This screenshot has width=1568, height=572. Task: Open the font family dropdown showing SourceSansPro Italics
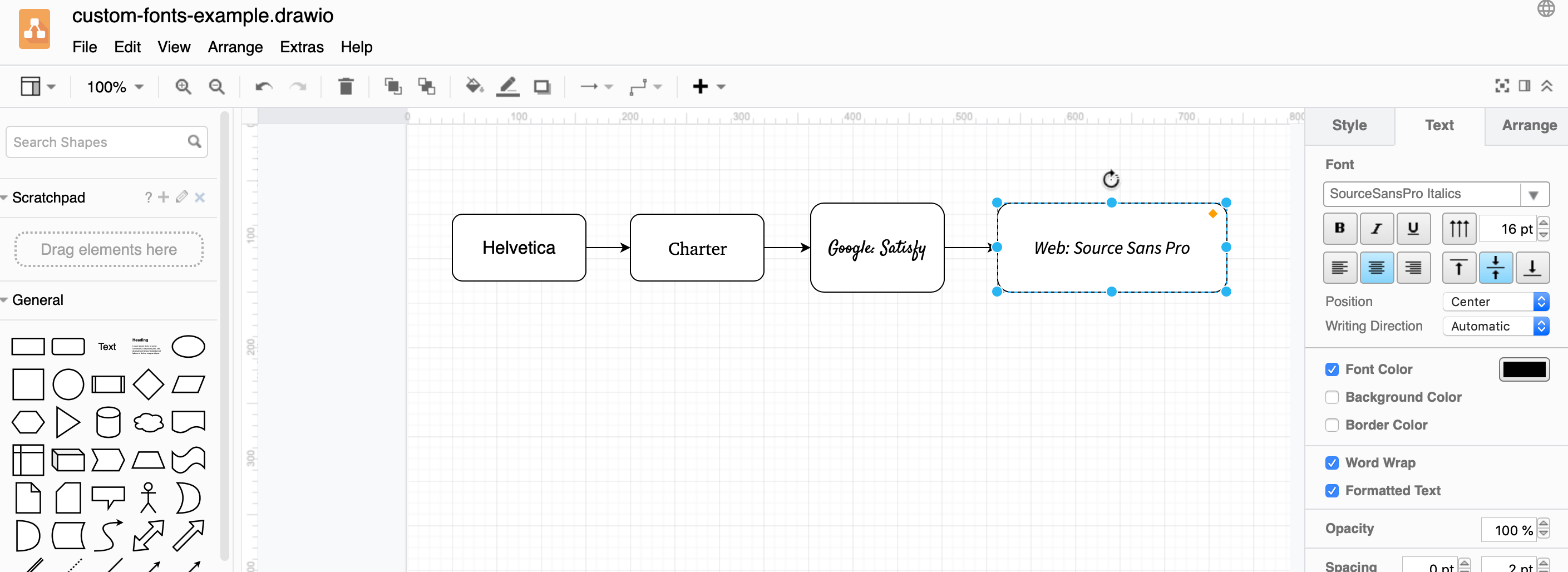pos(1535,194)
